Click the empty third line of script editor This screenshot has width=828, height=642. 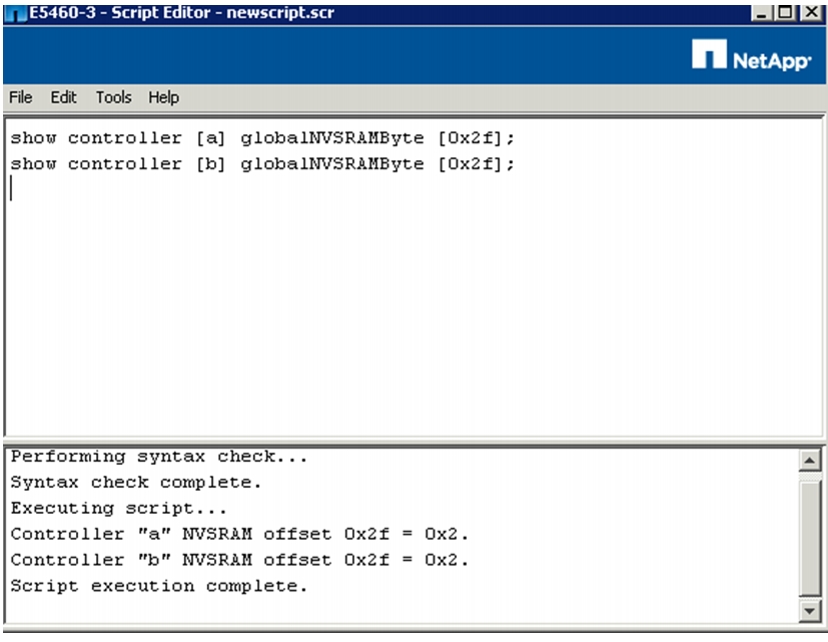click(x=415, y=189)
